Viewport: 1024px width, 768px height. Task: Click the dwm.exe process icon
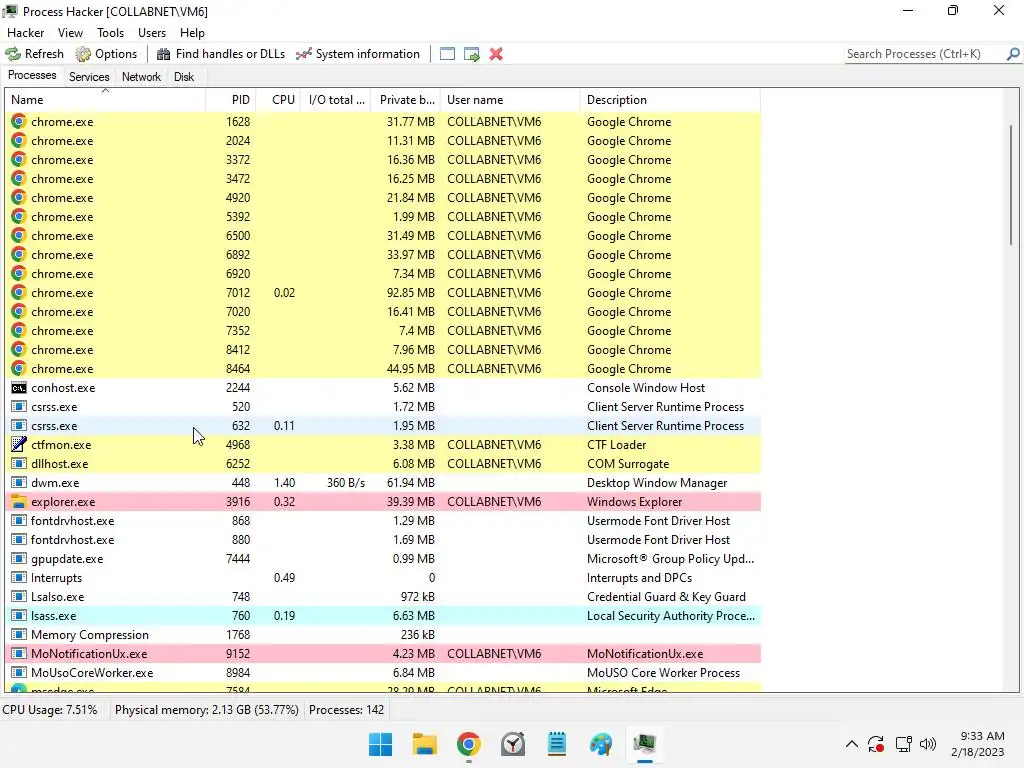point(19,483)
